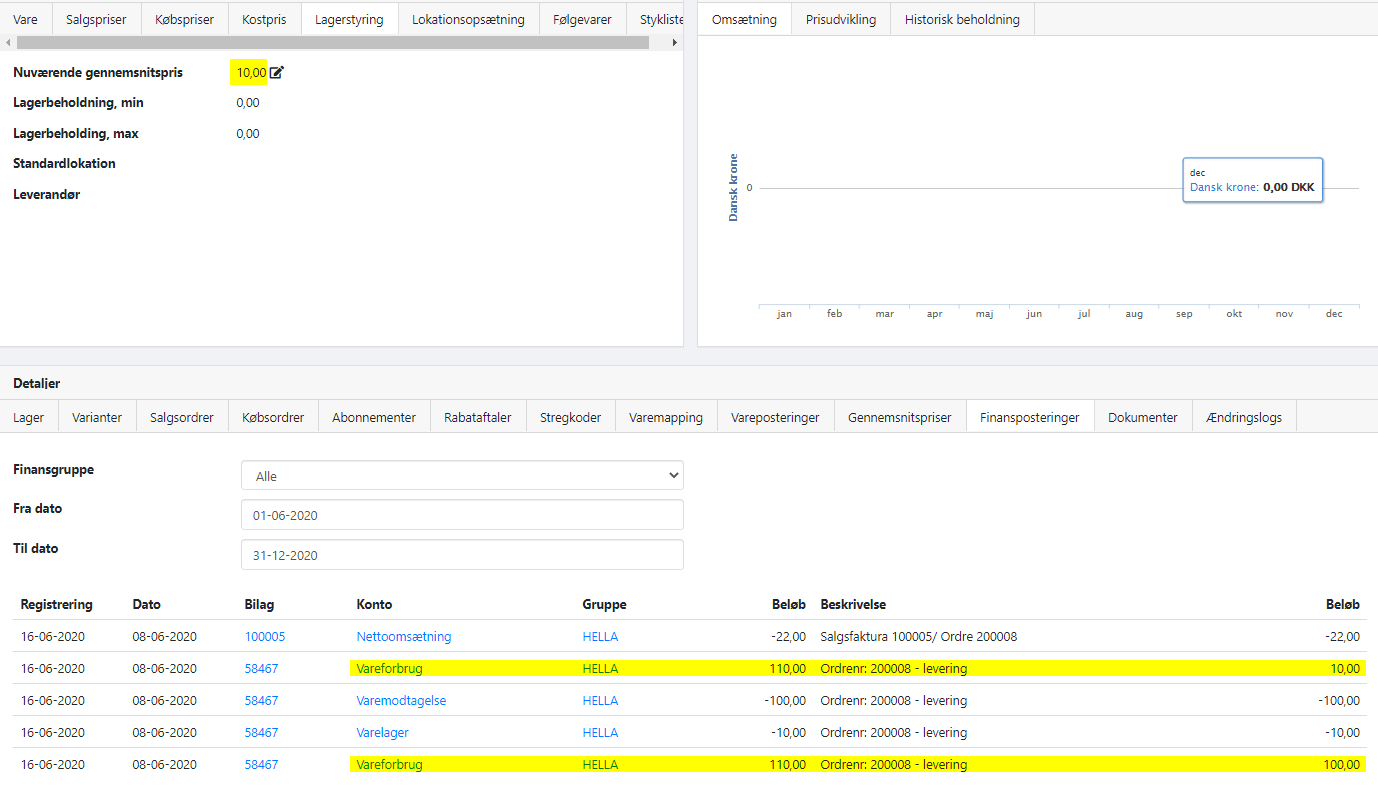This screenshot has height=790, width=1378.
Task: Open HELLA group link in Nettoomsætning row
Action: 600,637
